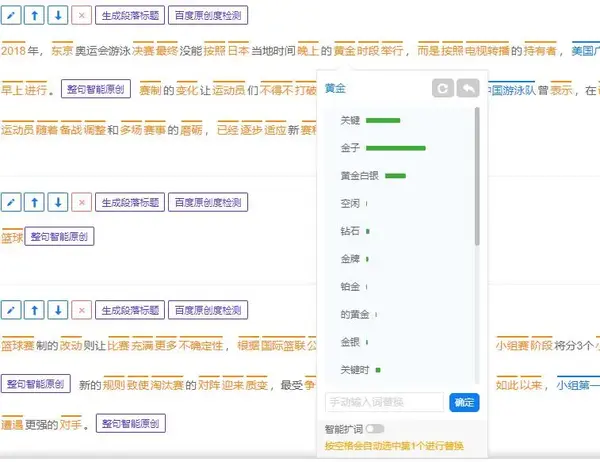Move the short 篮球 paragraph up
The height and width of the screenshot is (462, 600).
pyautogui.click(x=34, y=202)
